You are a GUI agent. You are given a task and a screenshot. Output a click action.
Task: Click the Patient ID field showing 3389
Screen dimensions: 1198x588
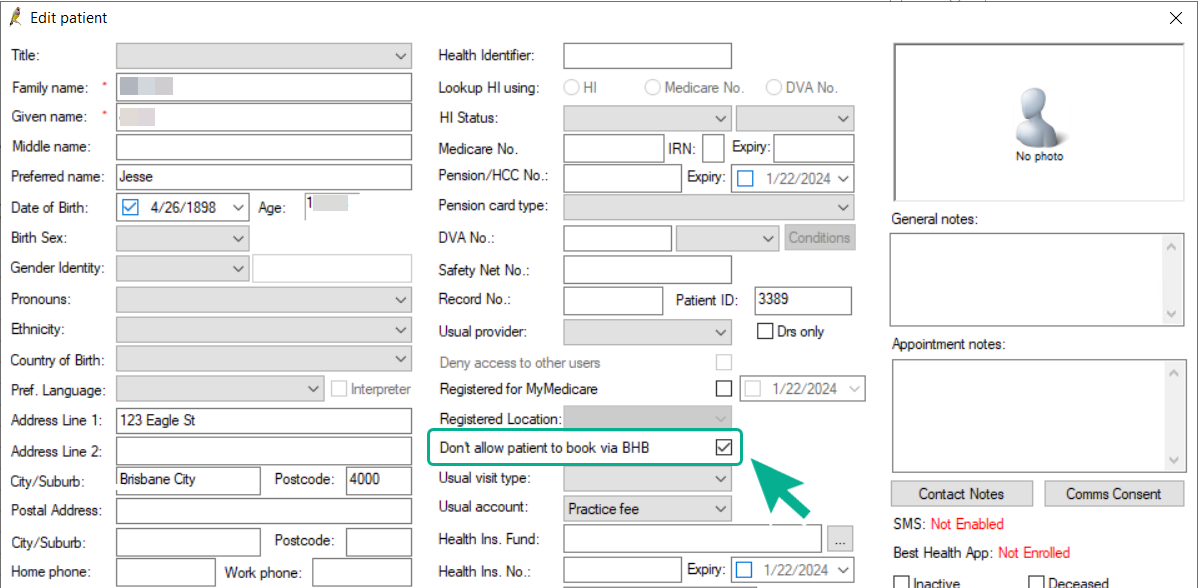(802, 301)
